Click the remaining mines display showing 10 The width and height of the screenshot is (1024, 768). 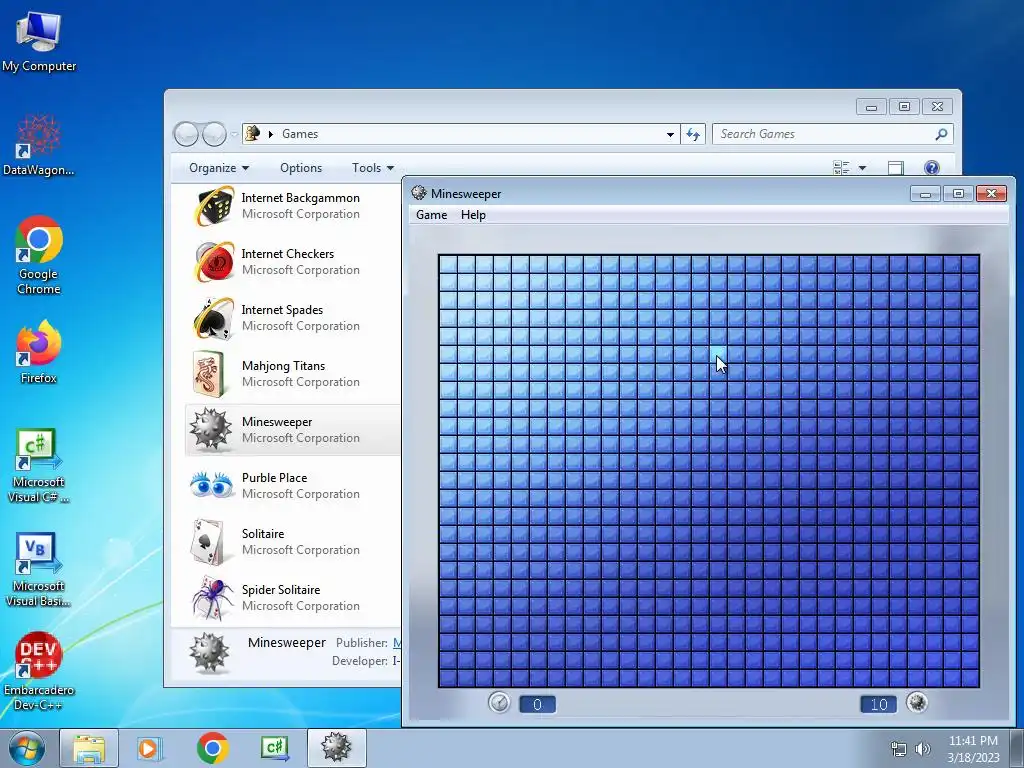point(878,704)
